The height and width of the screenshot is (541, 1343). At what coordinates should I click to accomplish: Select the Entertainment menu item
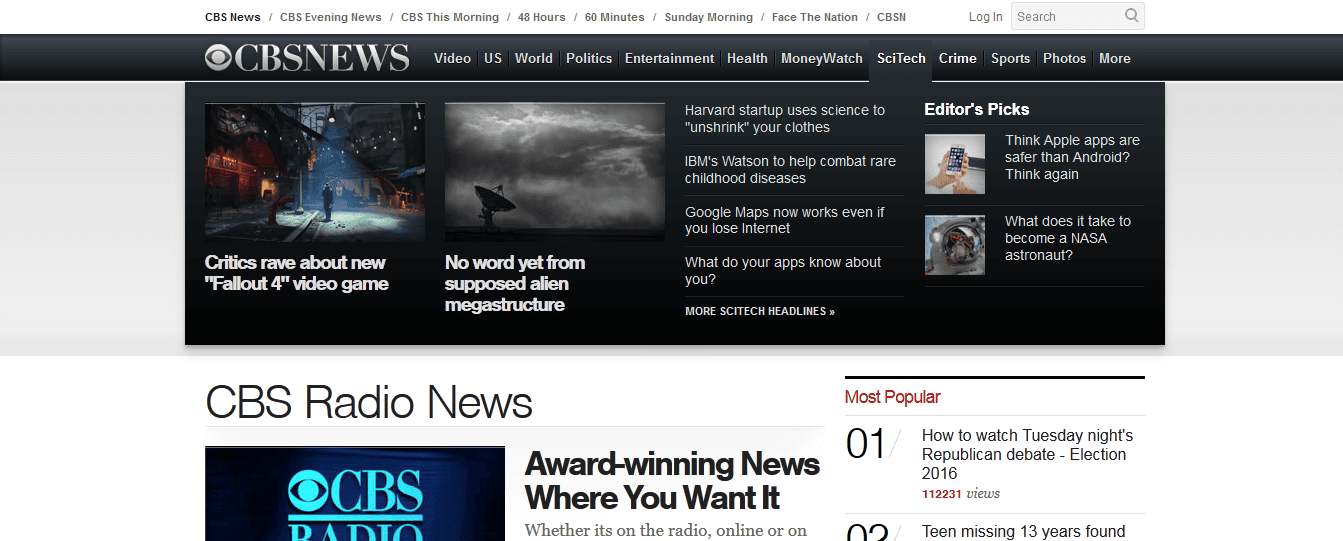coord(669,58)
